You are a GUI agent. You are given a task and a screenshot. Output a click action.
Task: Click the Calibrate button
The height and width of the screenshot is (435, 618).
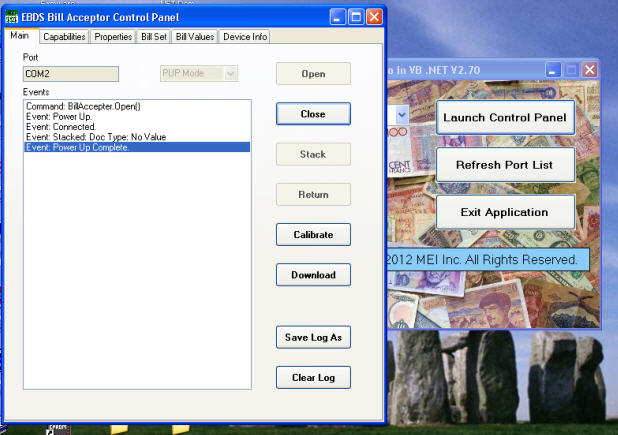[313, 234]
